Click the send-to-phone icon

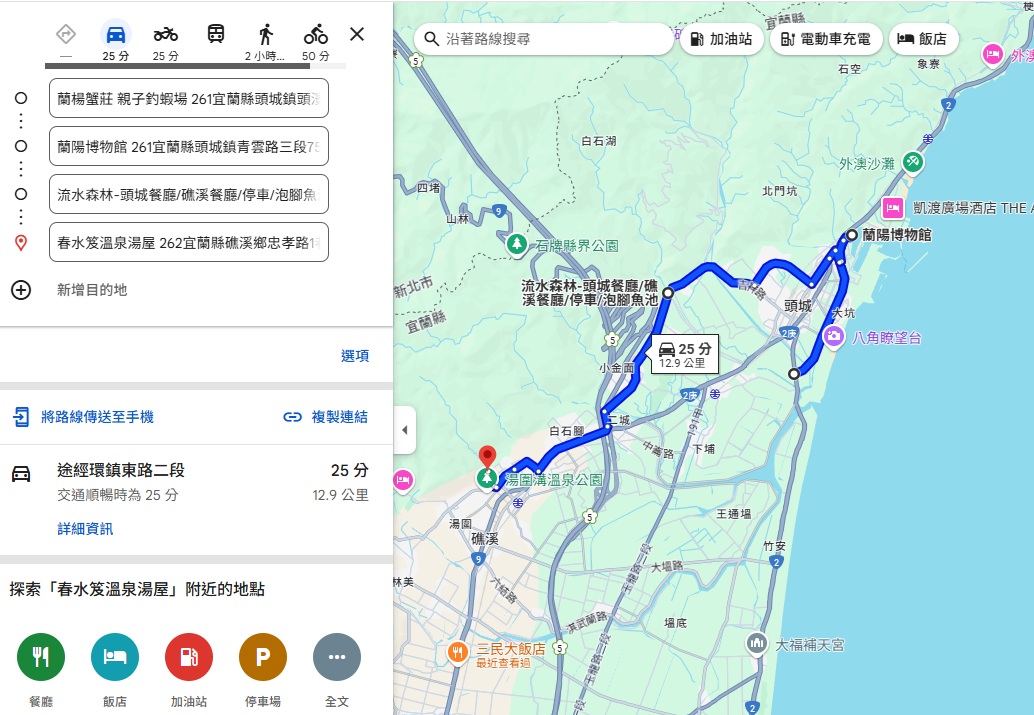(21, 417)
